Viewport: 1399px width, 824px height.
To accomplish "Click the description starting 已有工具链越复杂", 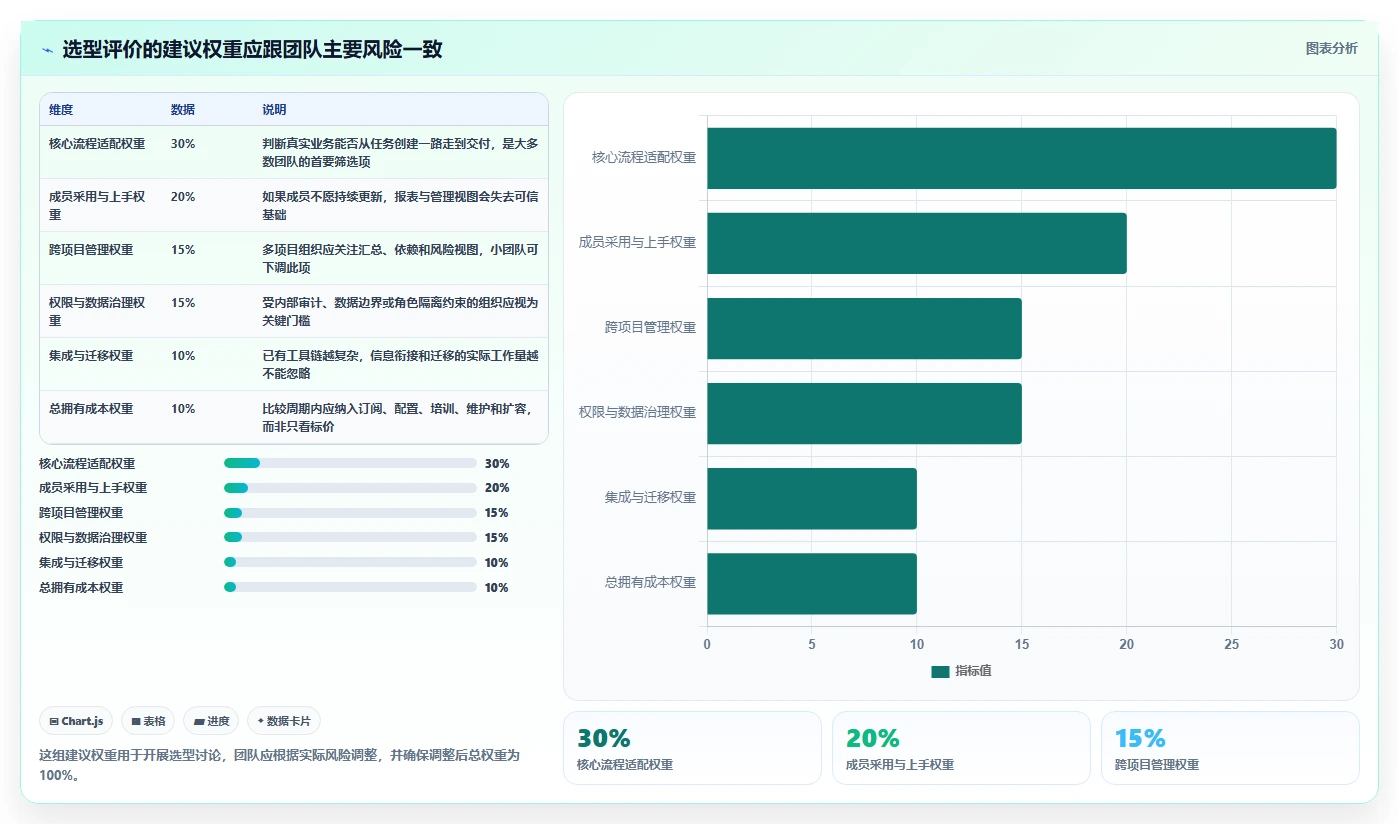I will pos(400,364).
